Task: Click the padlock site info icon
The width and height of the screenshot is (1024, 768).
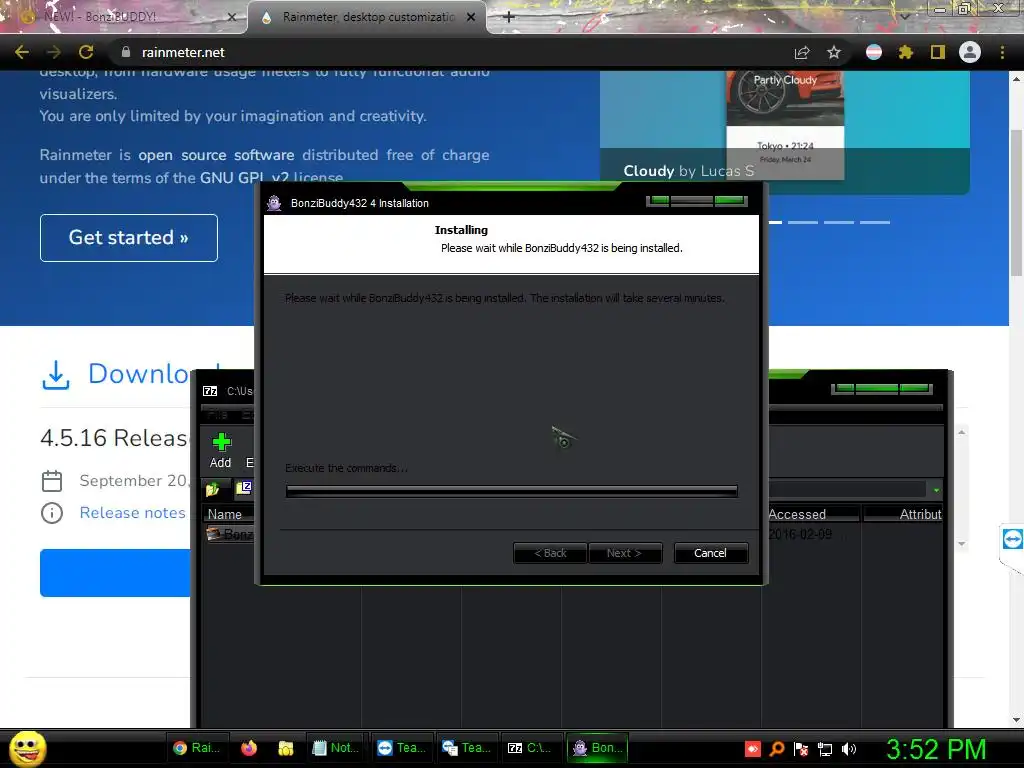Action: click(126, 52)
